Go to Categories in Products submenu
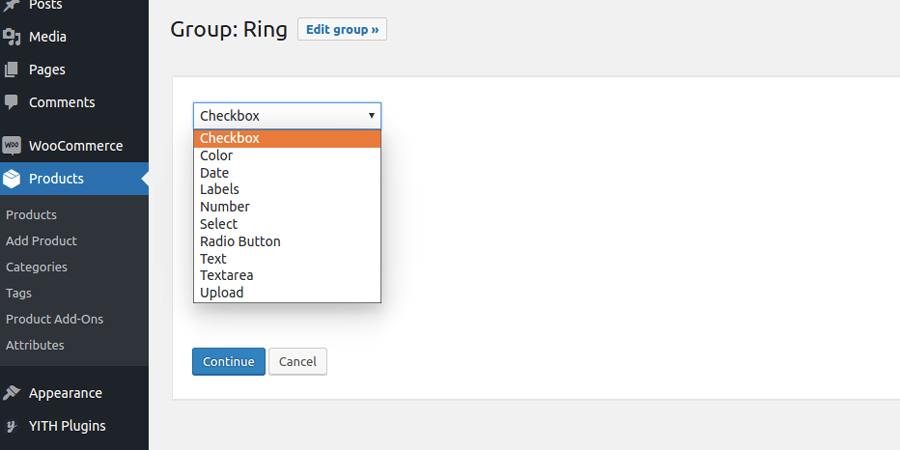 pyautogui.click(x=37, y=267)
